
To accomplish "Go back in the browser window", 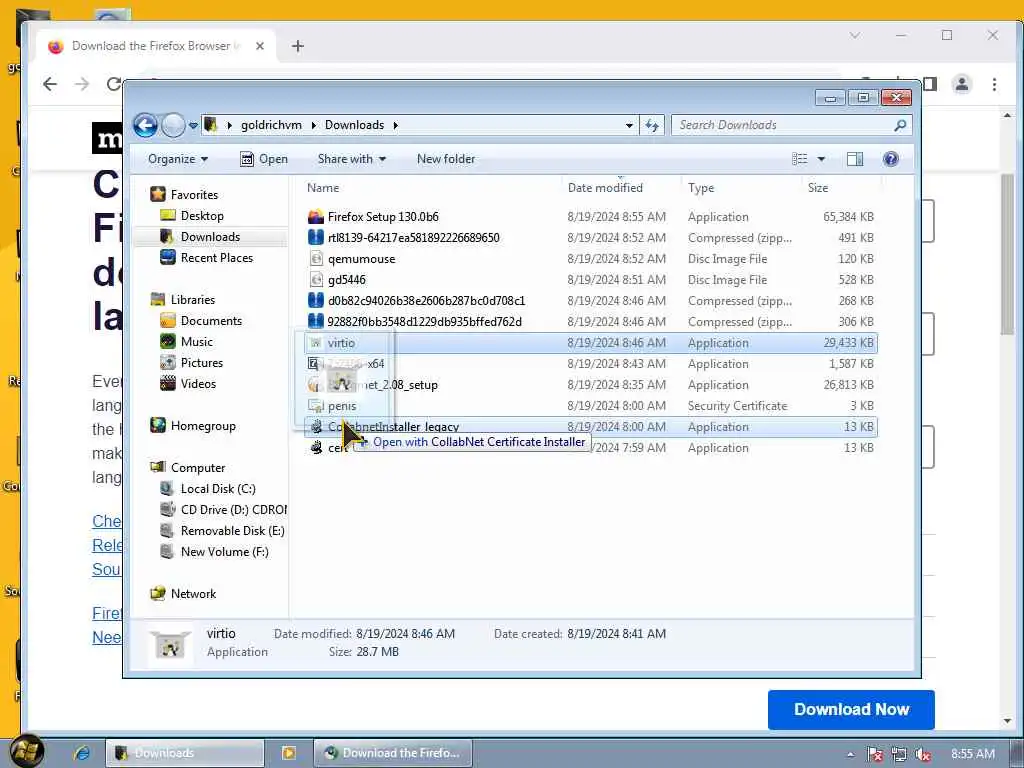I will point(50,84).
